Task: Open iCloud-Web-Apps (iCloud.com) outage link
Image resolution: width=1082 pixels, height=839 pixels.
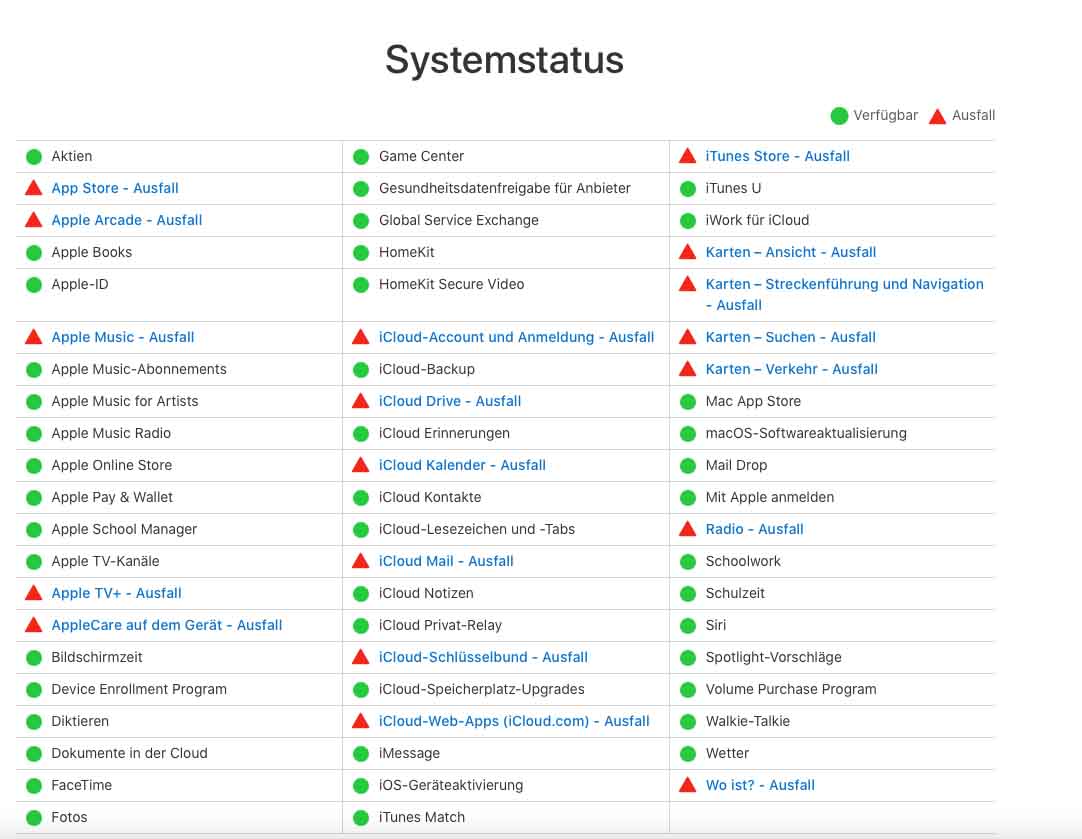Action: coord(514,721)
